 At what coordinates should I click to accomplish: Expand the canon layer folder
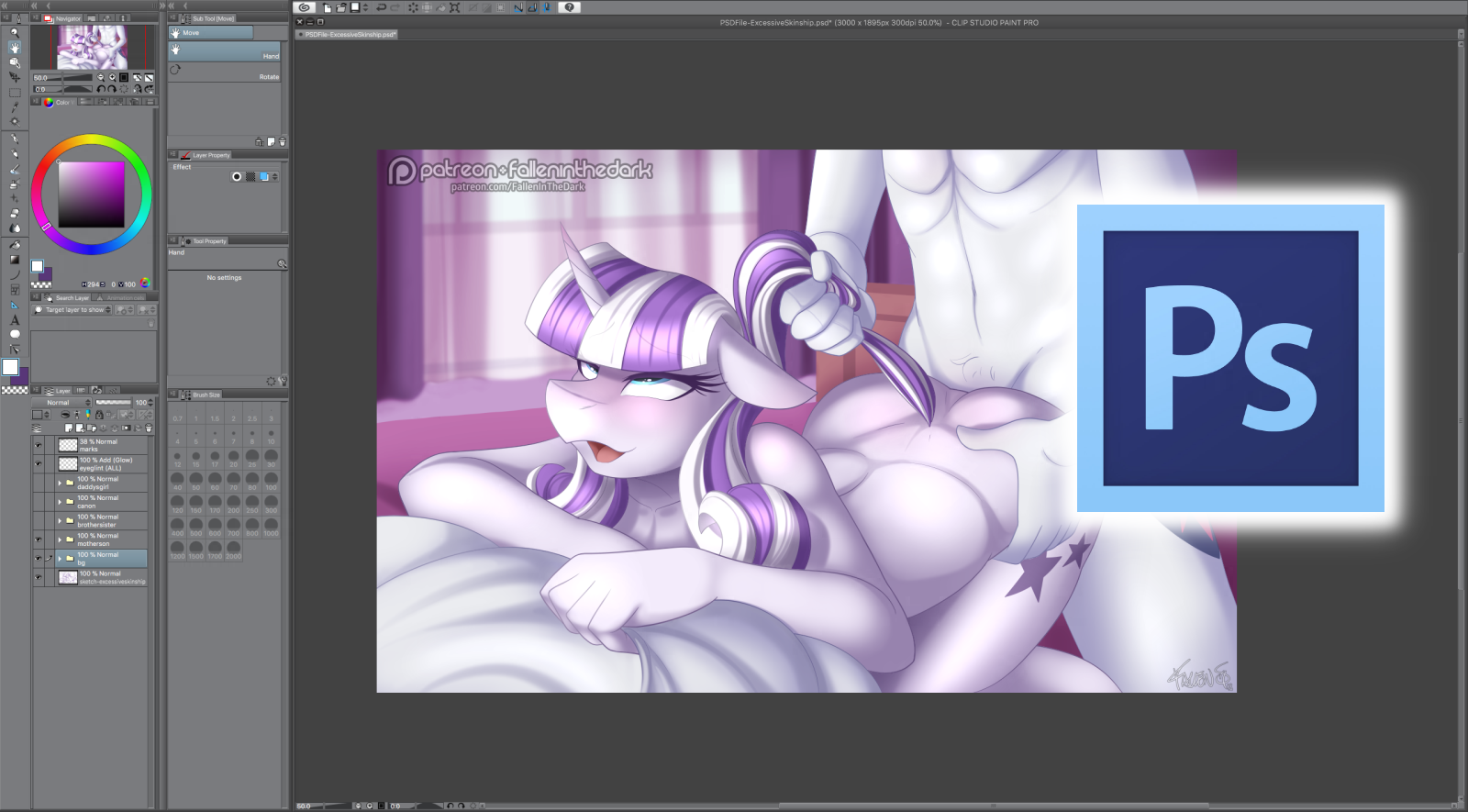(x=60, y=502)
